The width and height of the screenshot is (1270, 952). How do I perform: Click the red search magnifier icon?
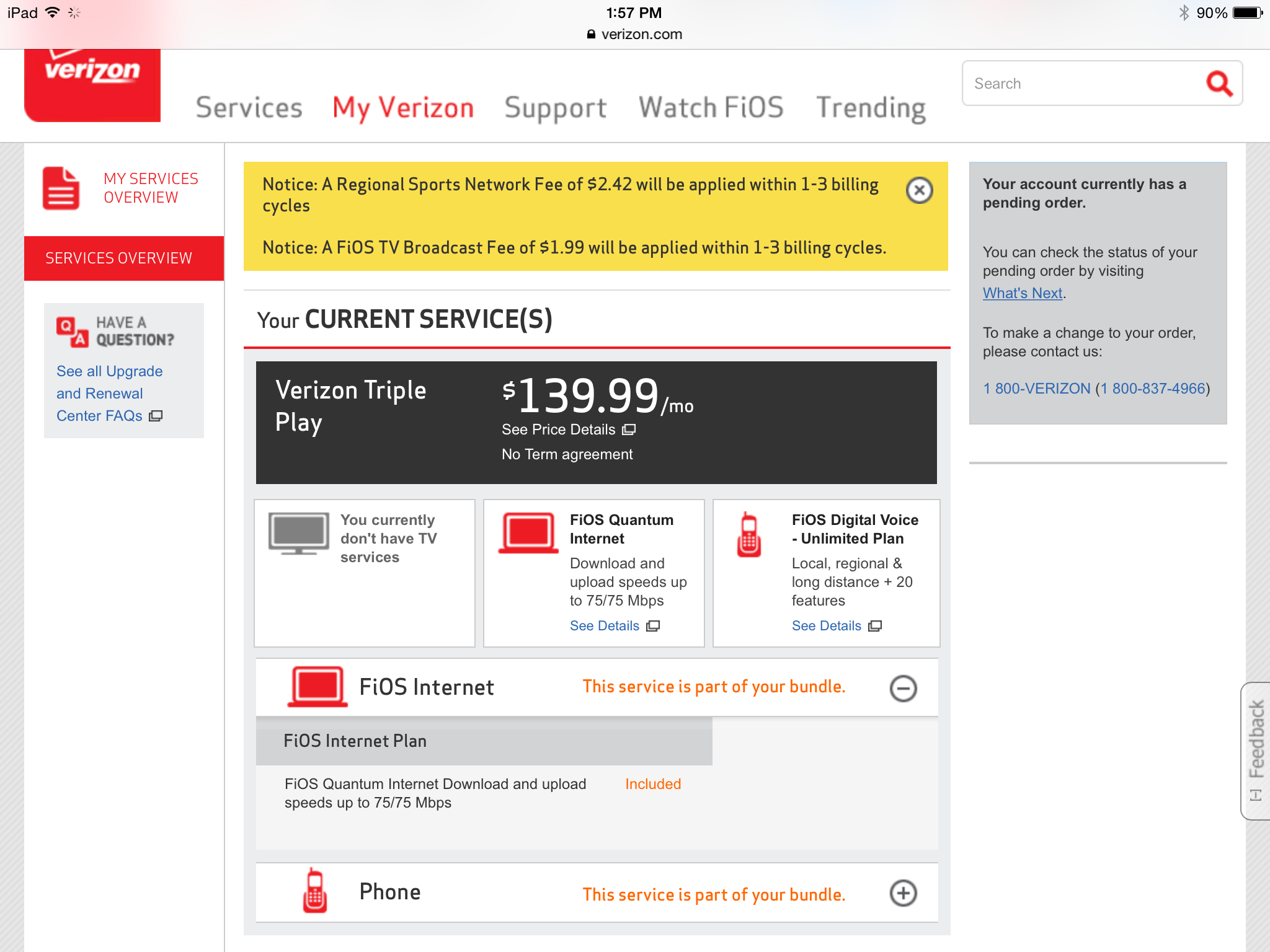(1219, 83)
